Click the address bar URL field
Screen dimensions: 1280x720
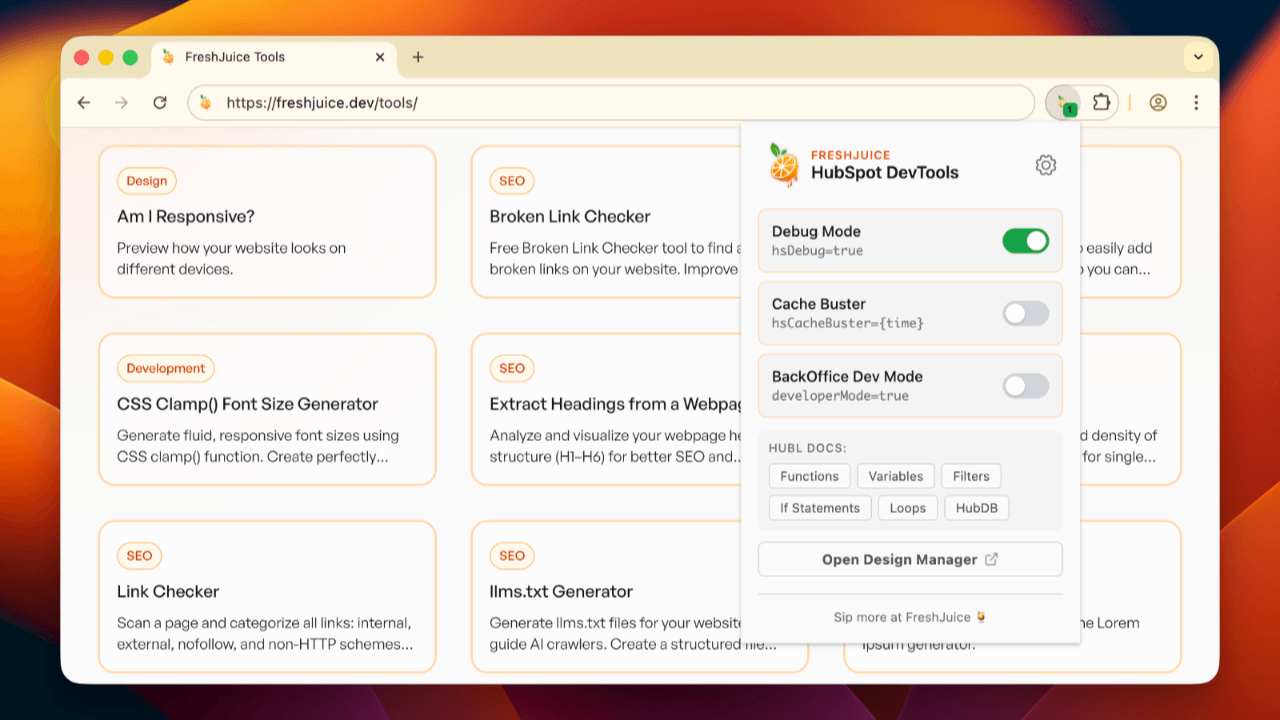click(x=610, y=102)
